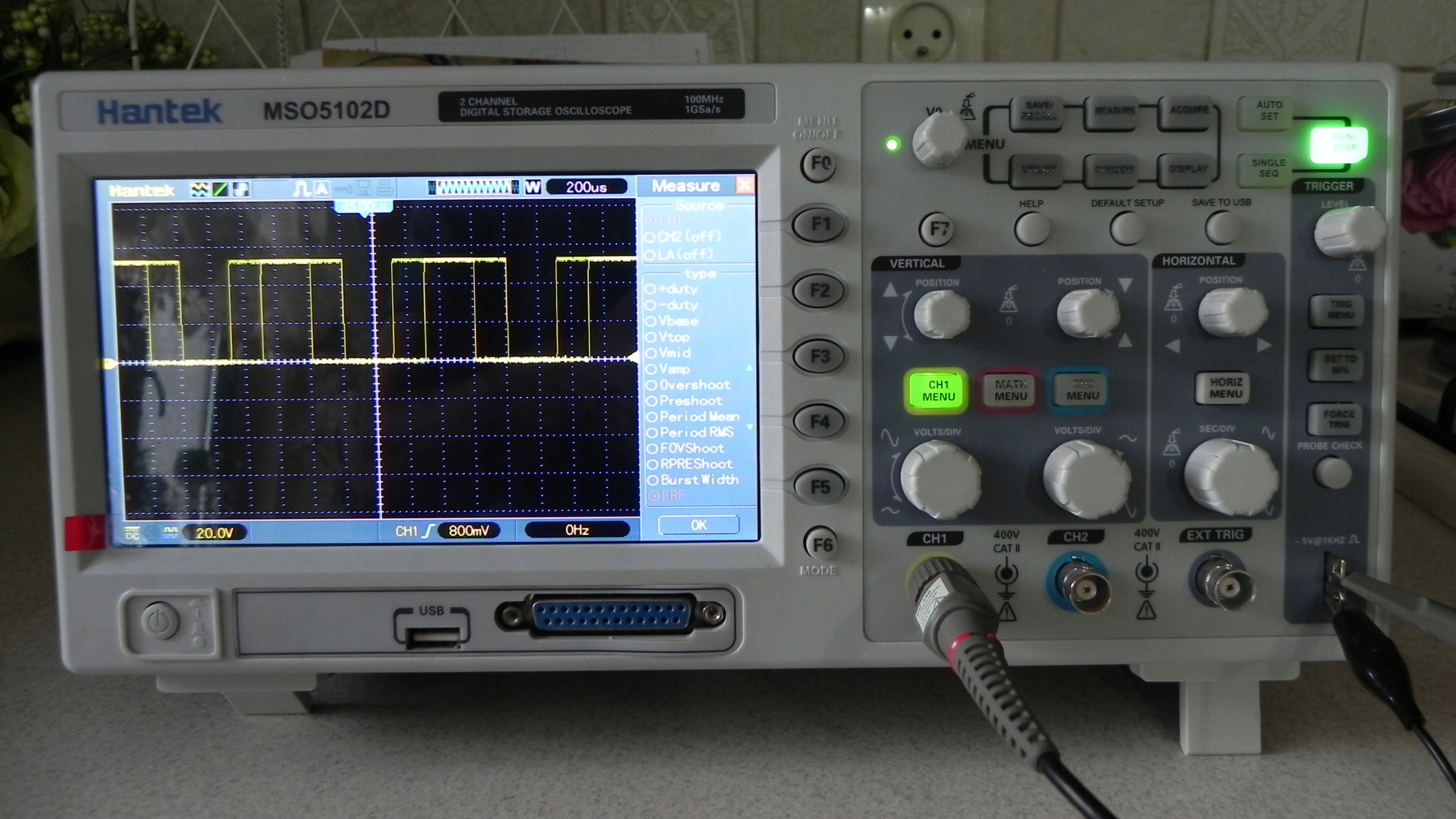Select LA (off) as measure source
Screen dimensions: 1456x819
[x=679, y=254]
